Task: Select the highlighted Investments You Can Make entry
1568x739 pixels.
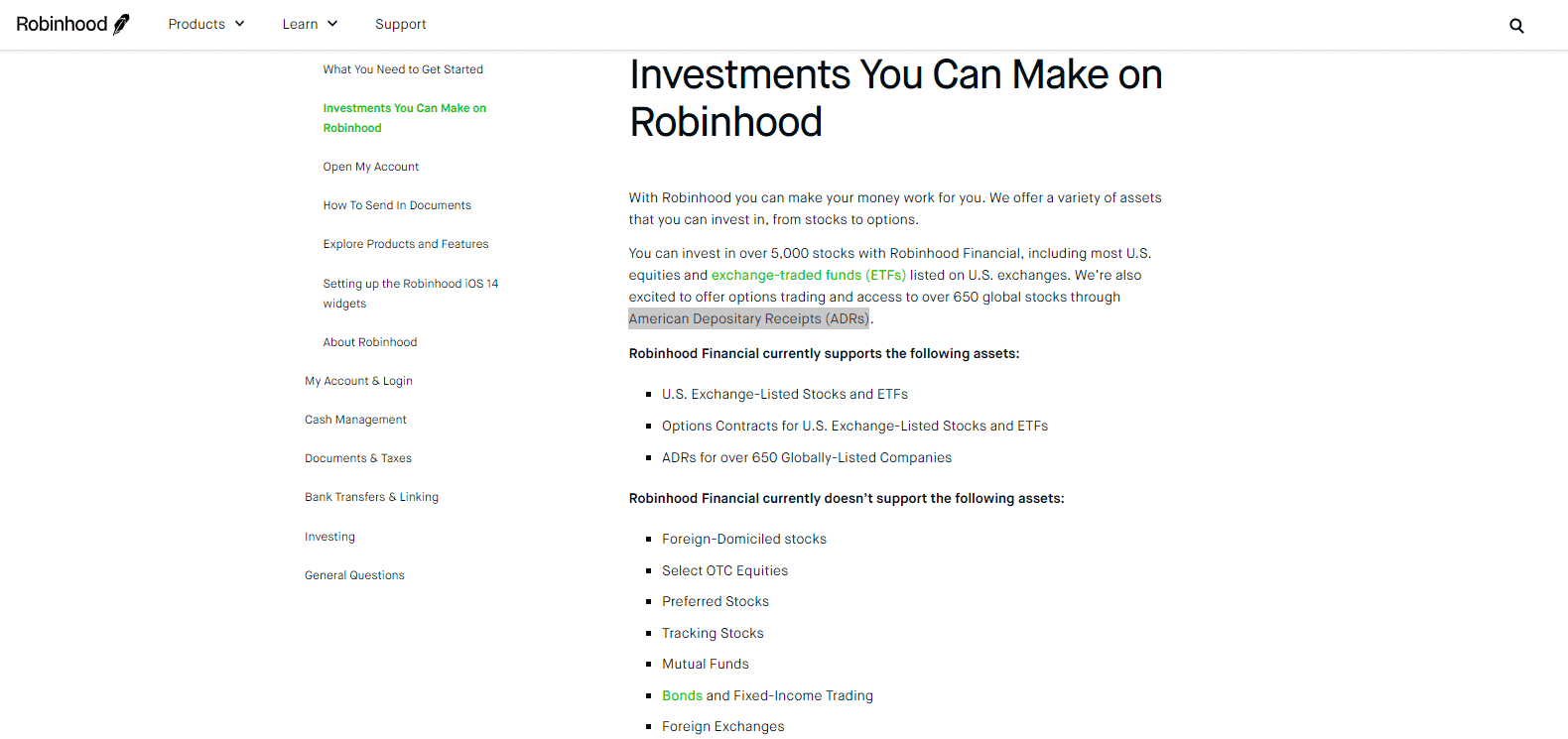Action: coord(404,117)
